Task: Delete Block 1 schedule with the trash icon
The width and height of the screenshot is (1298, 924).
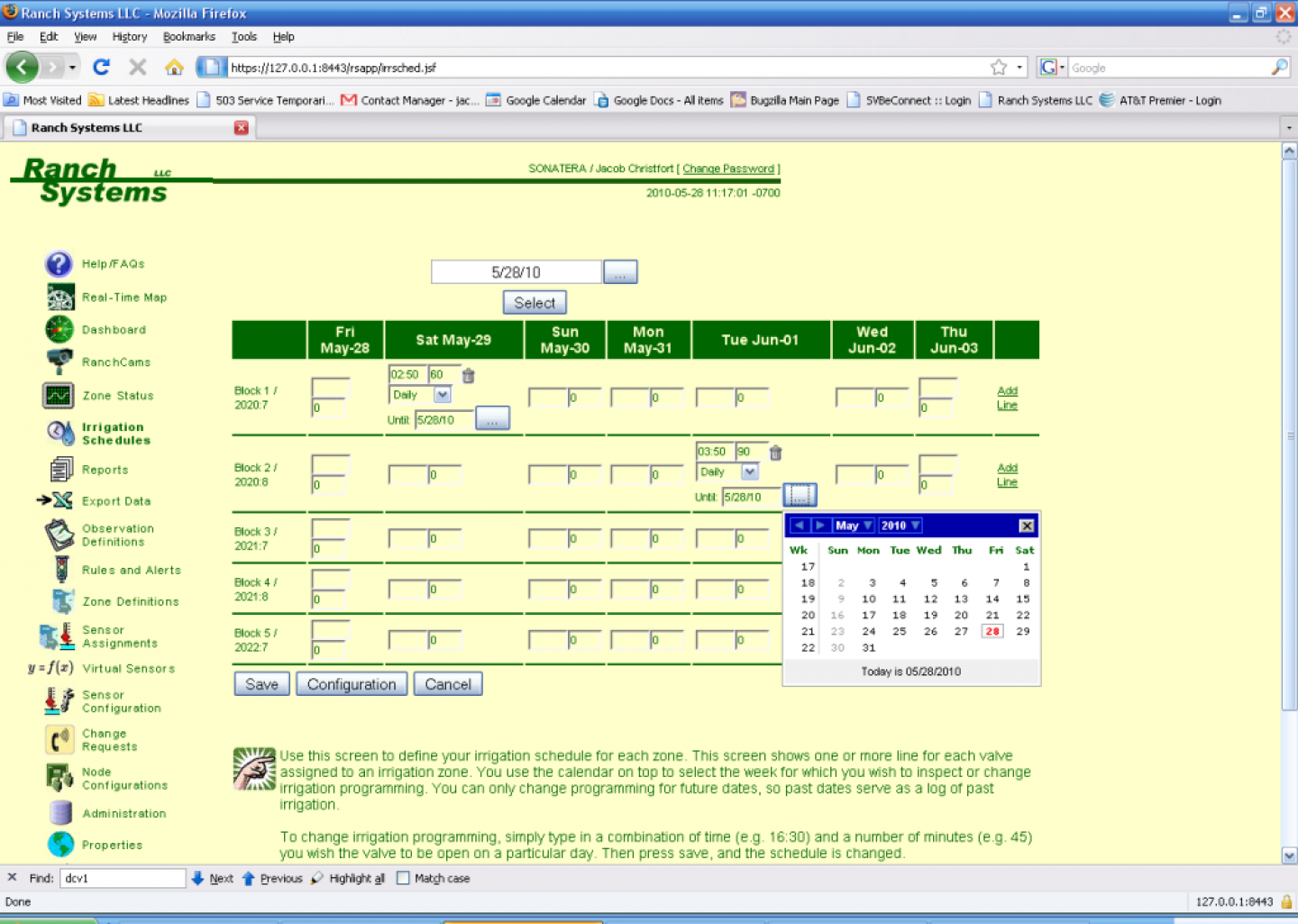Action: tap(468, 375)
